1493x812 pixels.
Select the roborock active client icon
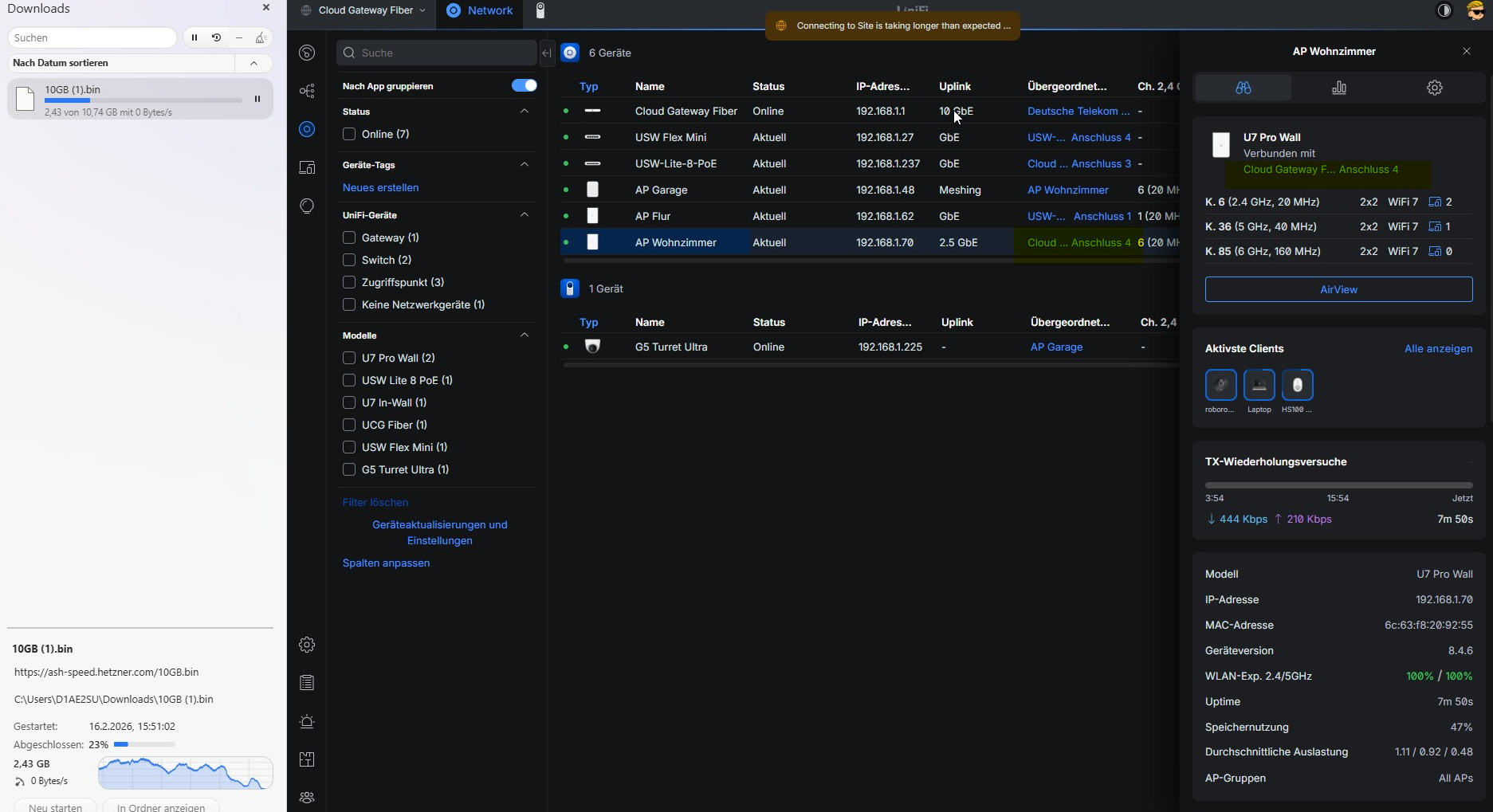tap(1220, 386)
